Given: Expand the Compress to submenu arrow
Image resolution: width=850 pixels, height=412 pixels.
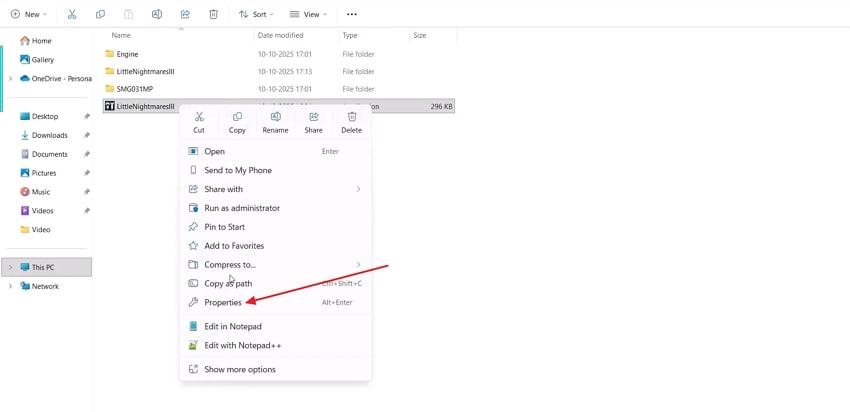Looking at the screenshot, I should click(358, 265).
